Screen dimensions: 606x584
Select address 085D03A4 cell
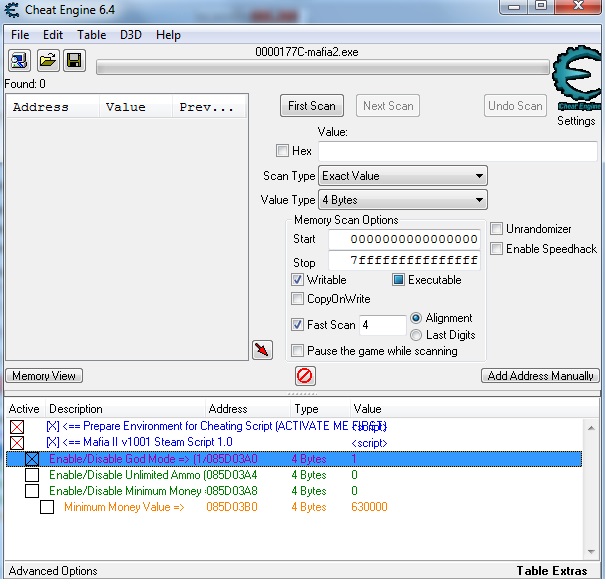click(232, 475)
